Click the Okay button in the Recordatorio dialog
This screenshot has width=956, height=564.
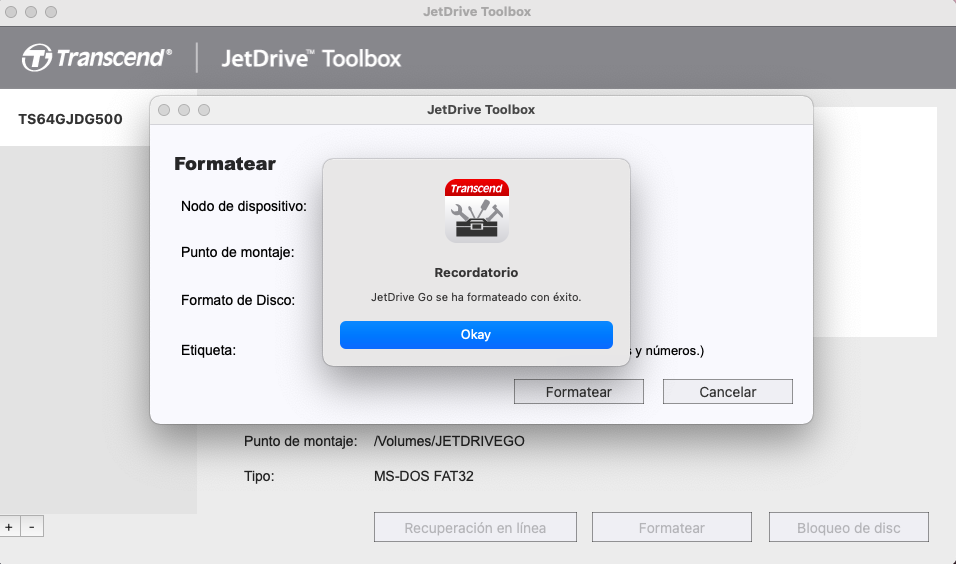point(476,335)
